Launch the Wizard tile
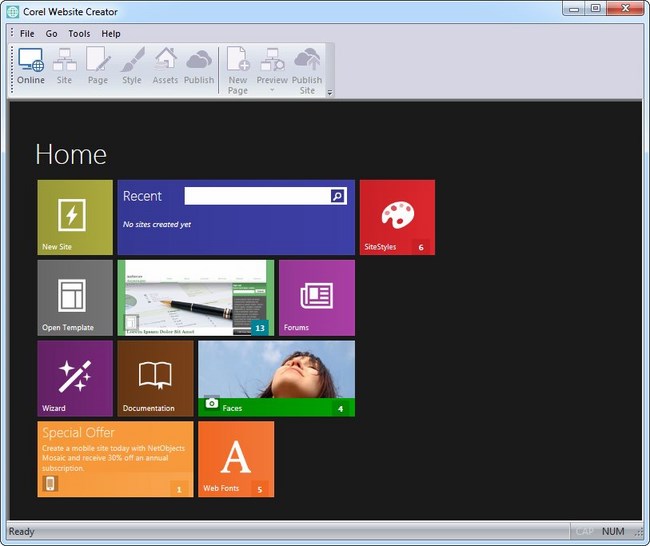This screenshot has height=546, width=650. tap(75, 379)
